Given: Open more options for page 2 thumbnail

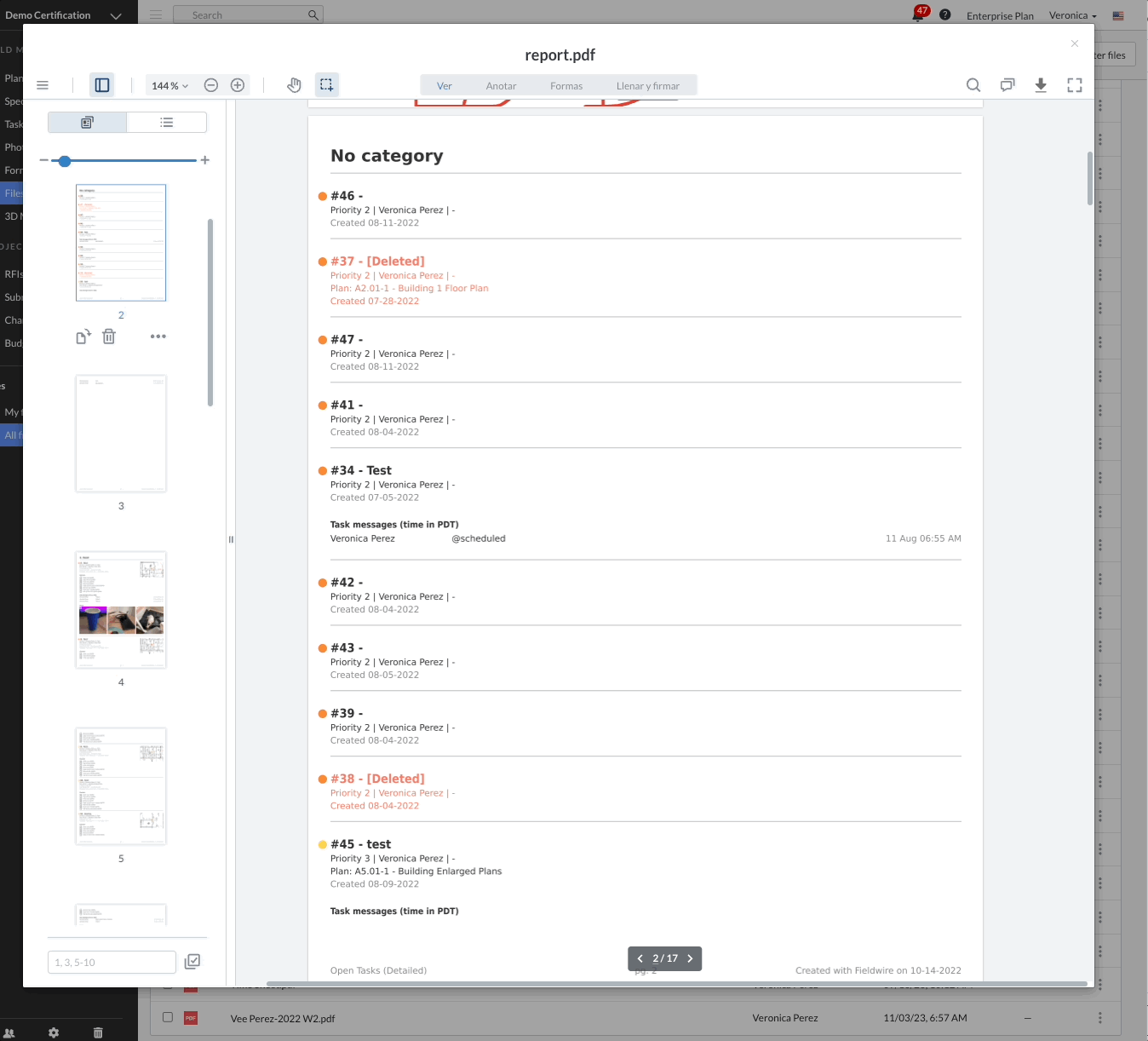Looking at the screenshot, I should point(158,336).
